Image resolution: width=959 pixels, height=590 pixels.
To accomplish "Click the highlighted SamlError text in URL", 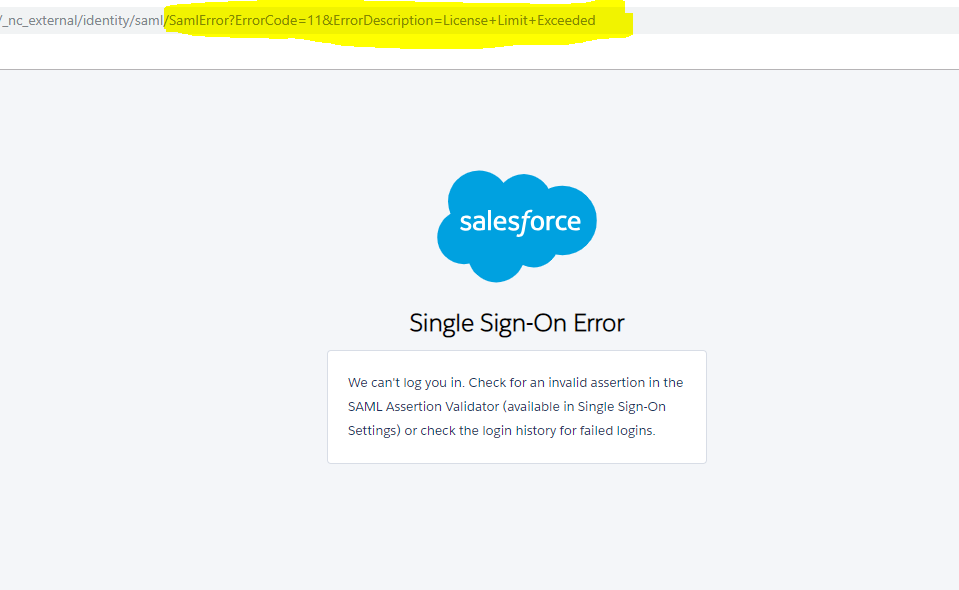I will (198, 21).
